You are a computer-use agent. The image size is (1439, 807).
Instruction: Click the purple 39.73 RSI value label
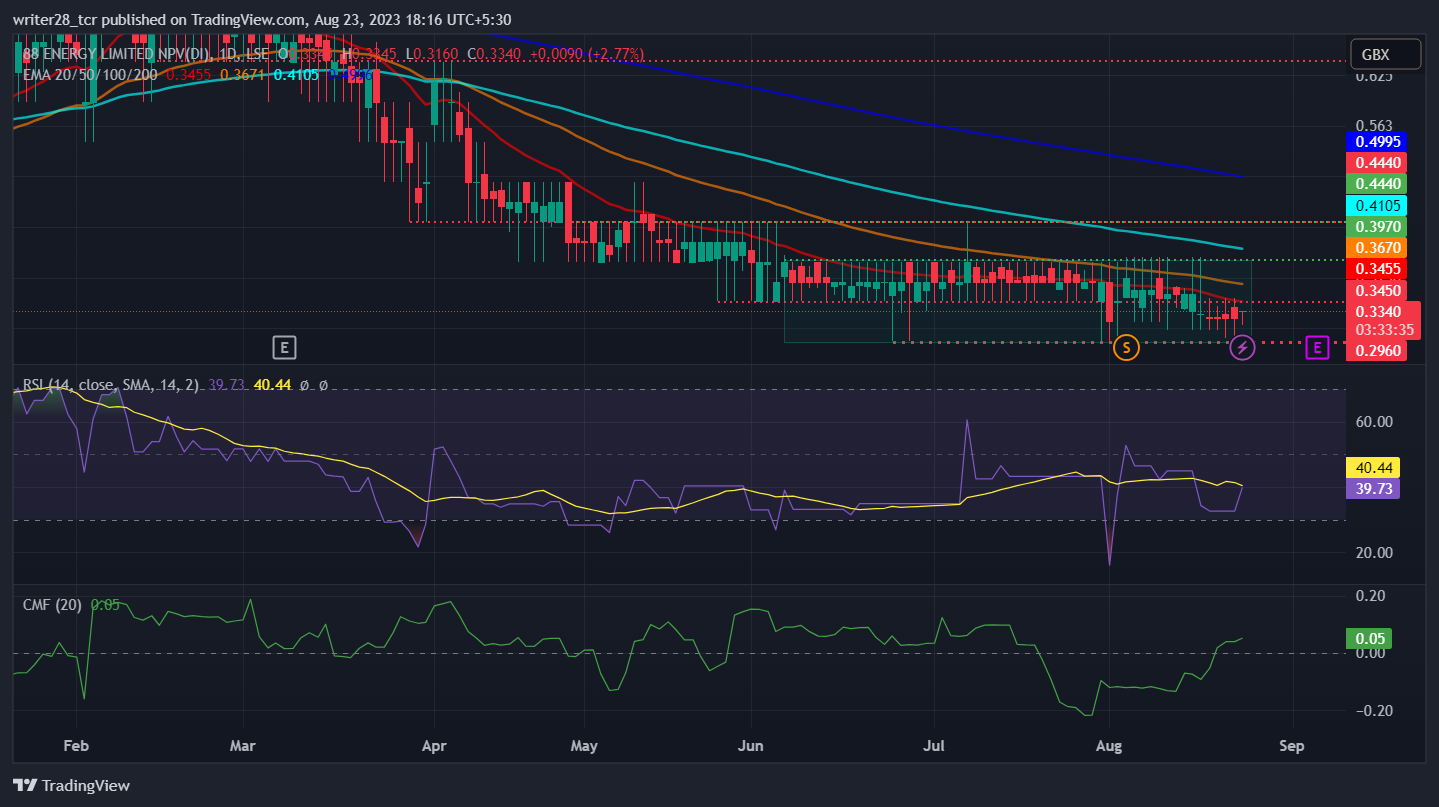click(1373, 488)
